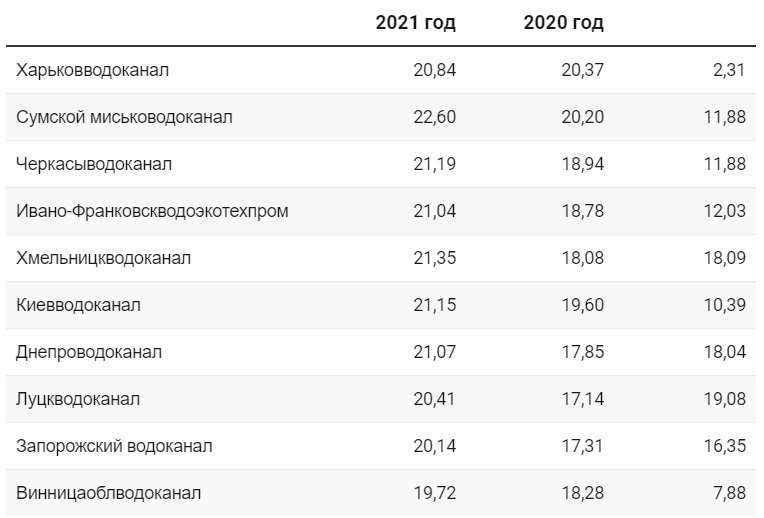
Task: Click the 2020 год column header
Action: coord(564,23)
